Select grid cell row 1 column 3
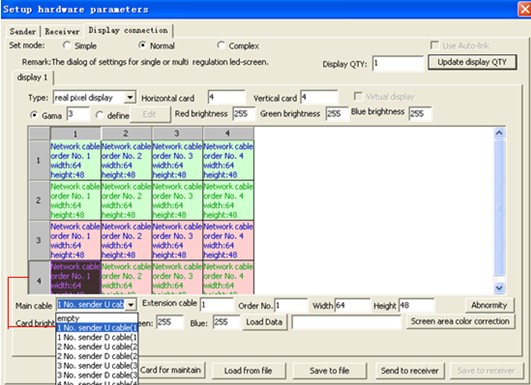The width and height of the screenshot is (531, 385). pos(177,160)
